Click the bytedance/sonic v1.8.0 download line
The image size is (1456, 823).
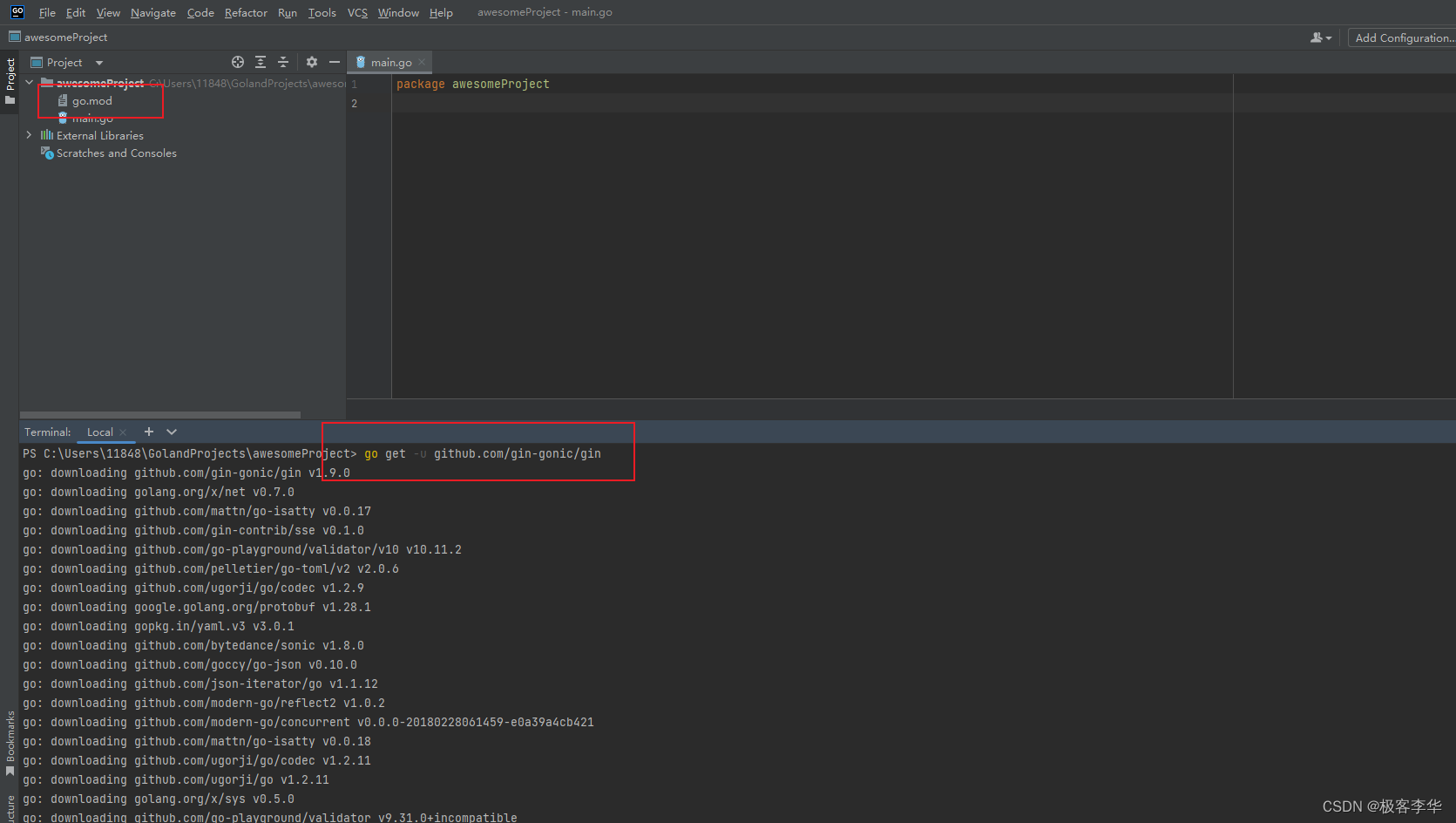click(193, 646)
